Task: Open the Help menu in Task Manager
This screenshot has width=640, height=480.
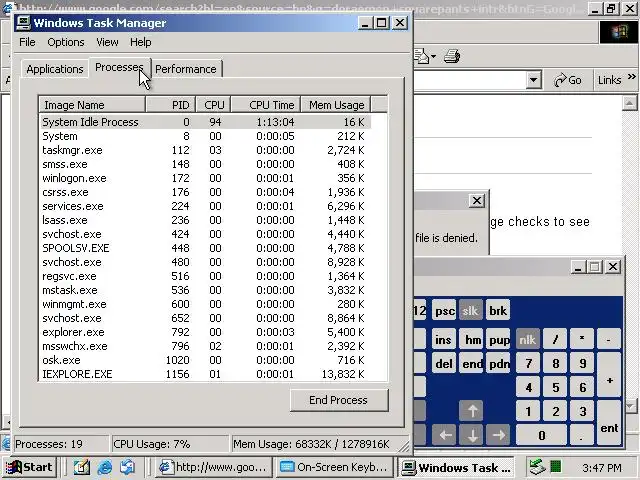Action: [x=140, y=42]
